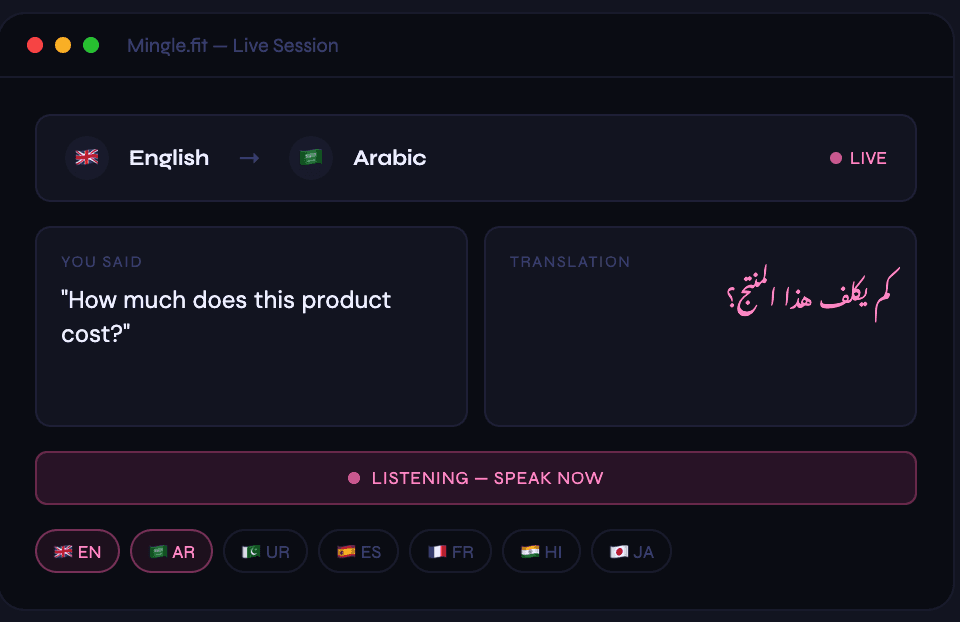Click the red window close dot
The image size is (960, 622).
[35, 45]
